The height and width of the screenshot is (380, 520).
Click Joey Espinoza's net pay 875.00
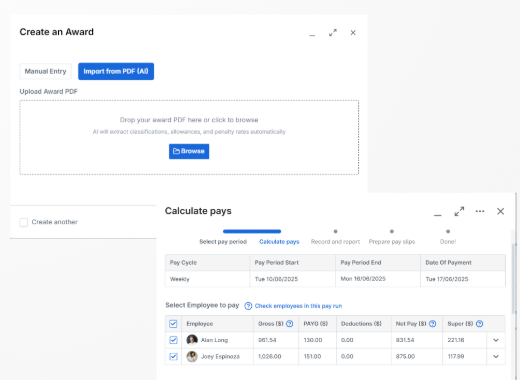405,357
